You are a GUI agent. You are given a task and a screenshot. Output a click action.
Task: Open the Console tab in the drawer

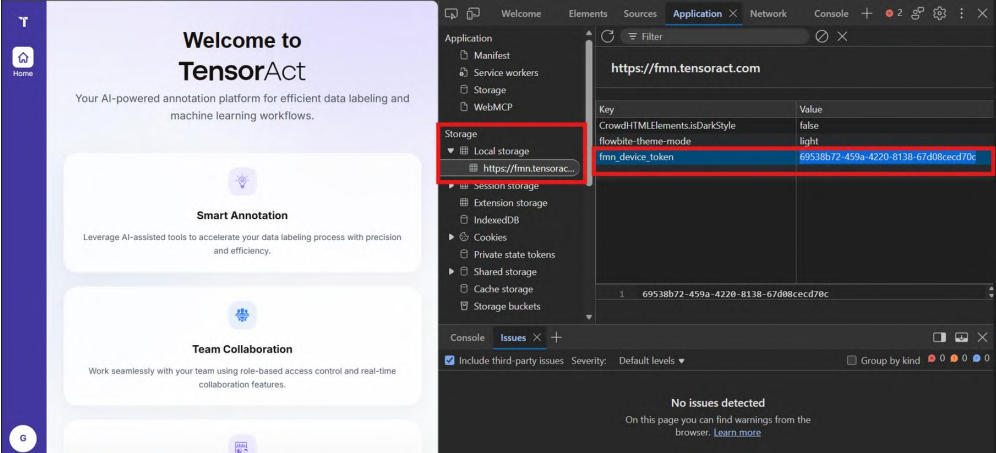pos(467,337)
